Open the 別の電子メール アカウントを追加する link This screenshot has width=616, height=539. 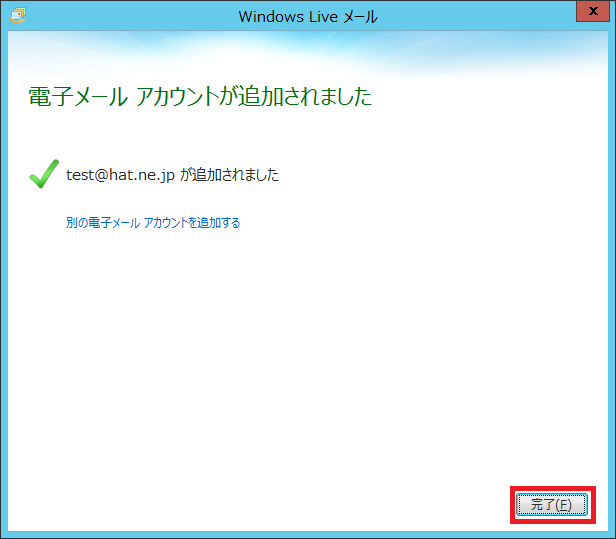tap(153, 223)
